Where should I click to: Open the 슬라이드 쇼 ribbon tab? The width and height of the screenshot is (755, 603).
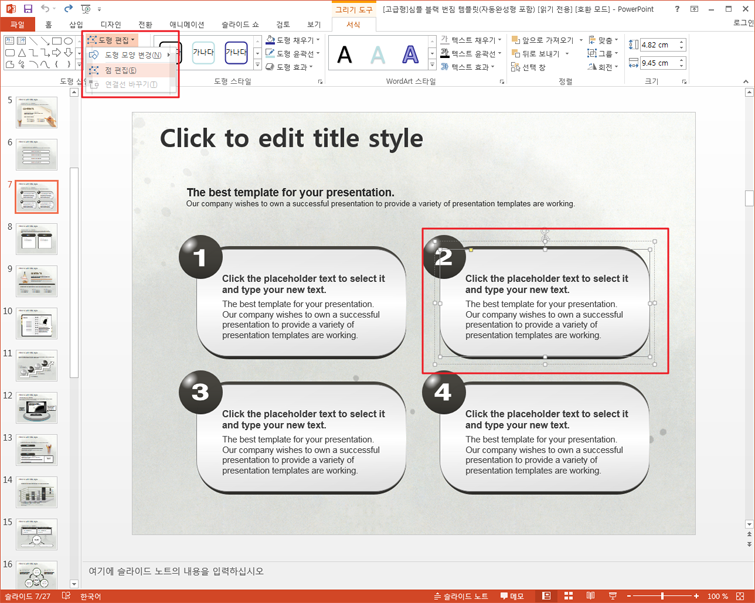pos(240,25)
